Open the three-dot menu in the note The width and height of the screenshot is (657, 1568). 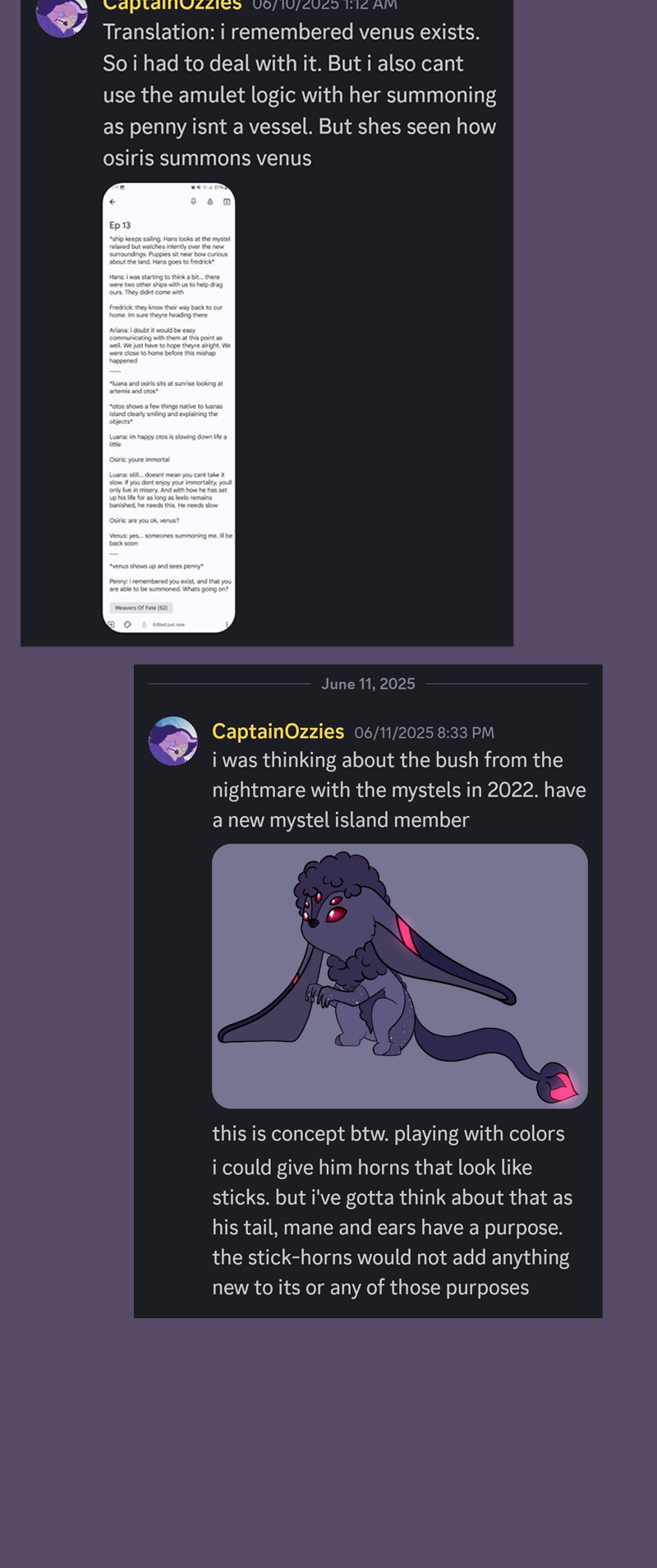tap(227, 625)
